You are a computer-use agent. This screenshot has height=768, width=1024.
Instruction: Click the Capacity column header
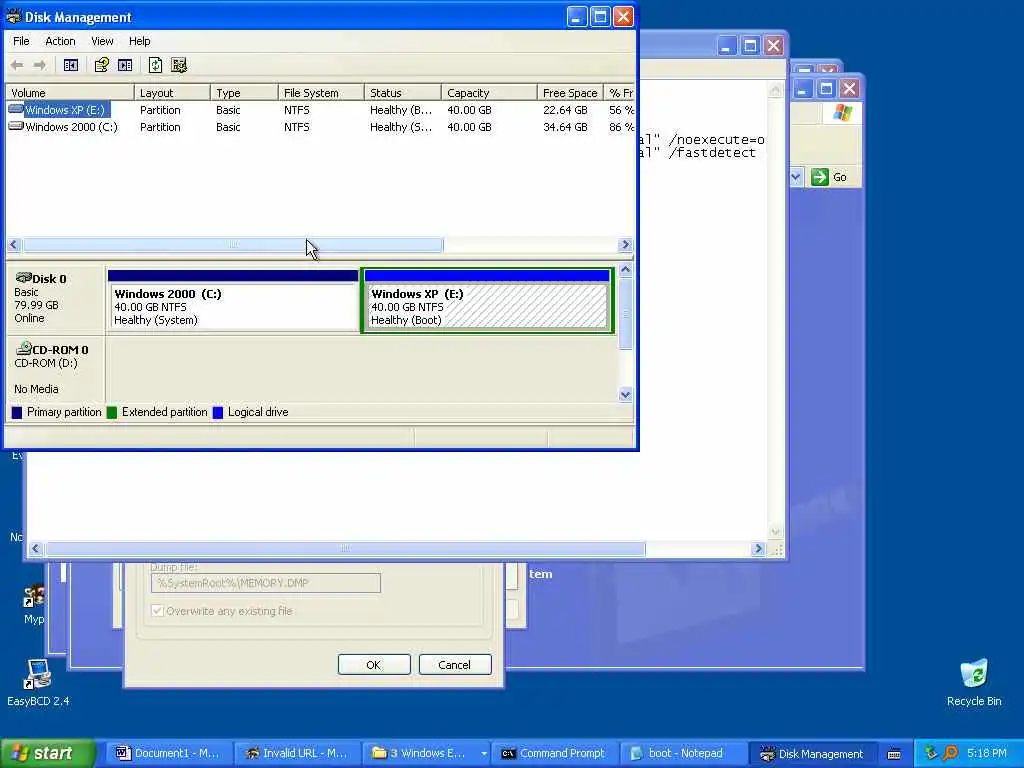coord(489,93)
